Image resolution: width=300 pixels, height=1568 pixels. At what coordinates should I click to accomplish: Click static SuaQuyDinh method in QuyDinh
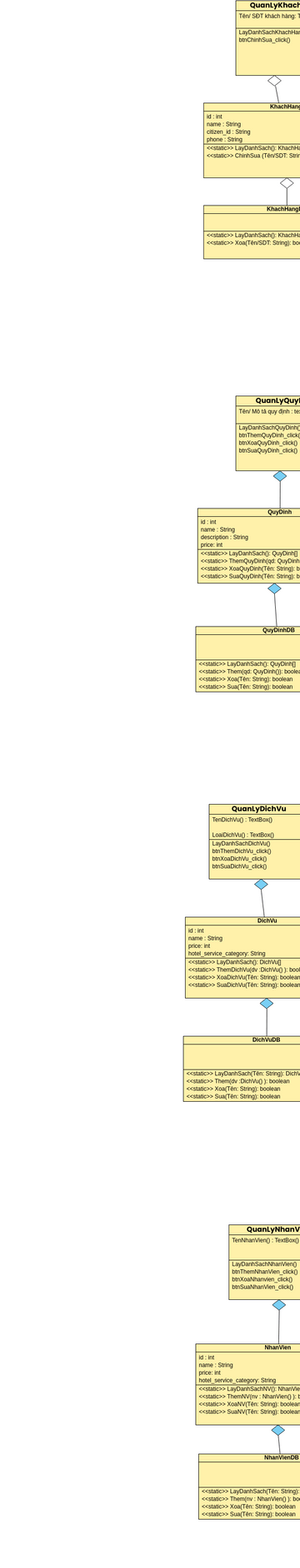click(250, 576)
